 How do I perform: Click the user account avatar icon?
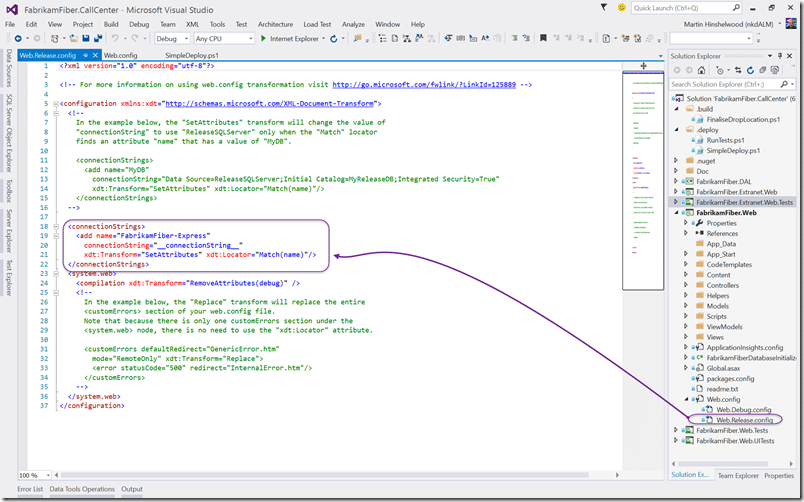791,24
